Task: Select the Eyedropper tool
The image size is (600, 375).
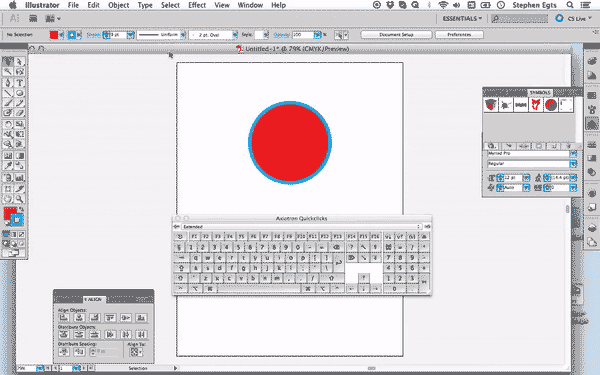Action: (8, 165)
